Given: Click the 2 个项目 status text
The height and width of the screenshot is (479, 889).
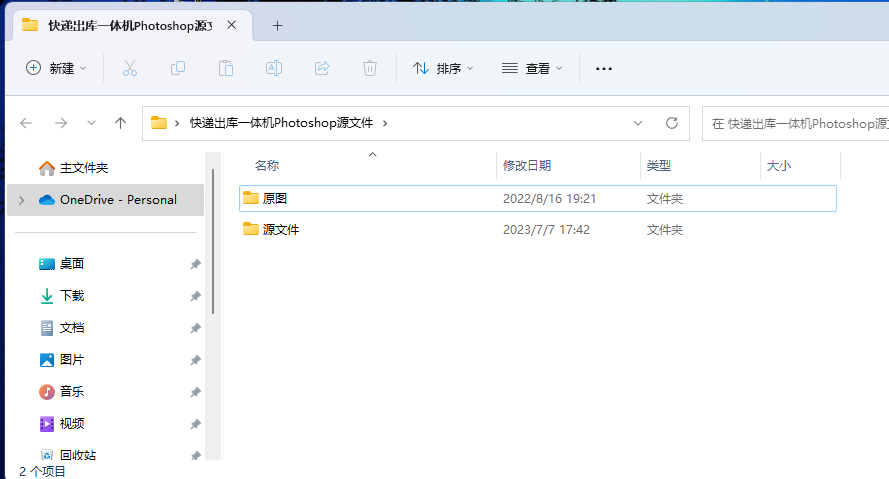Looking at the screenshot, I should click(x=42, y=471).
